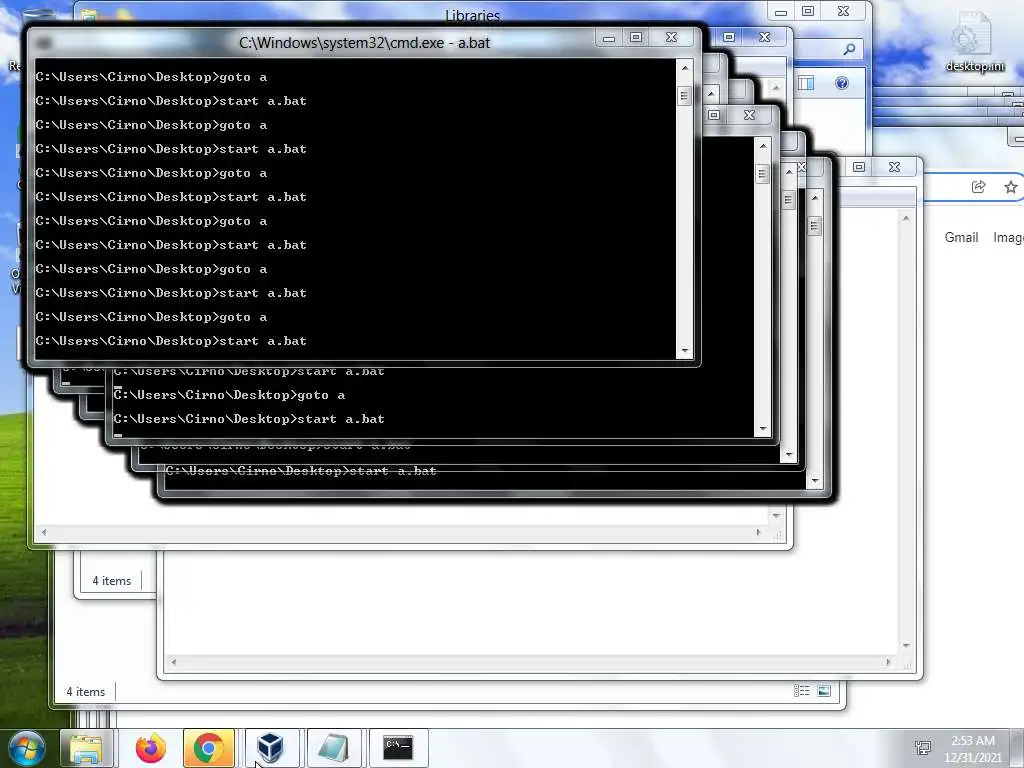1024x768 pixels.
Task: Click the Notepad icon in the taskbar
Action: point(334,748)
